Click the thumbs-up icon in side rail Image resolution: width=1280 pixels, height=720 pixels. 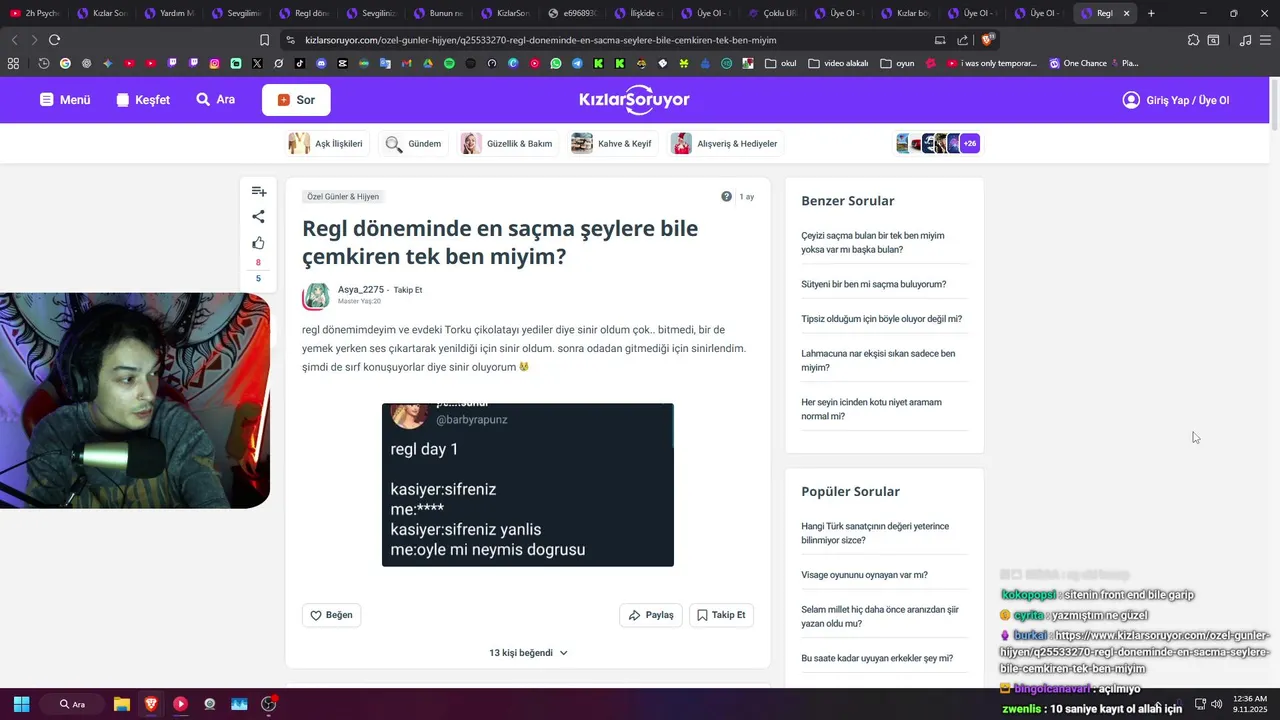pyautogui.click(x=258, y=243)
